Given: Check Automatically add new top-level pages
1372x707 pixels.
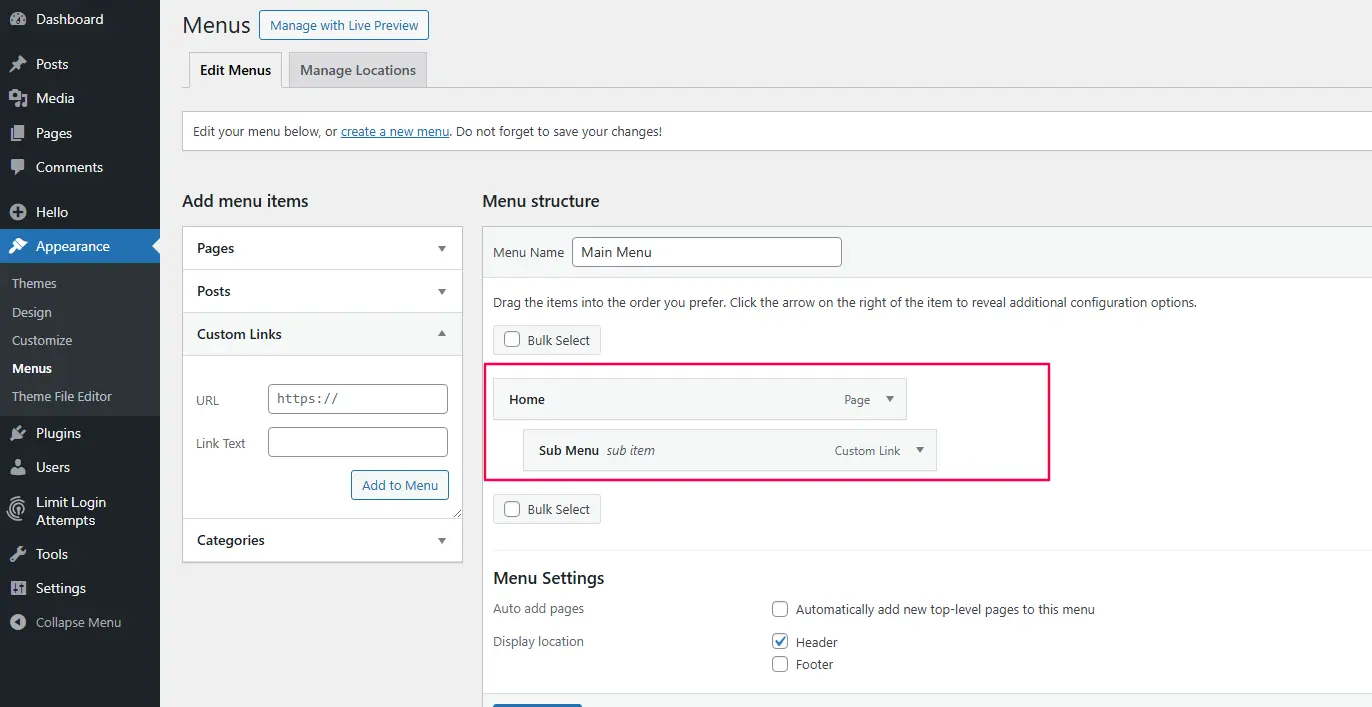Looking at the screenshot, I should coord(779,609).
